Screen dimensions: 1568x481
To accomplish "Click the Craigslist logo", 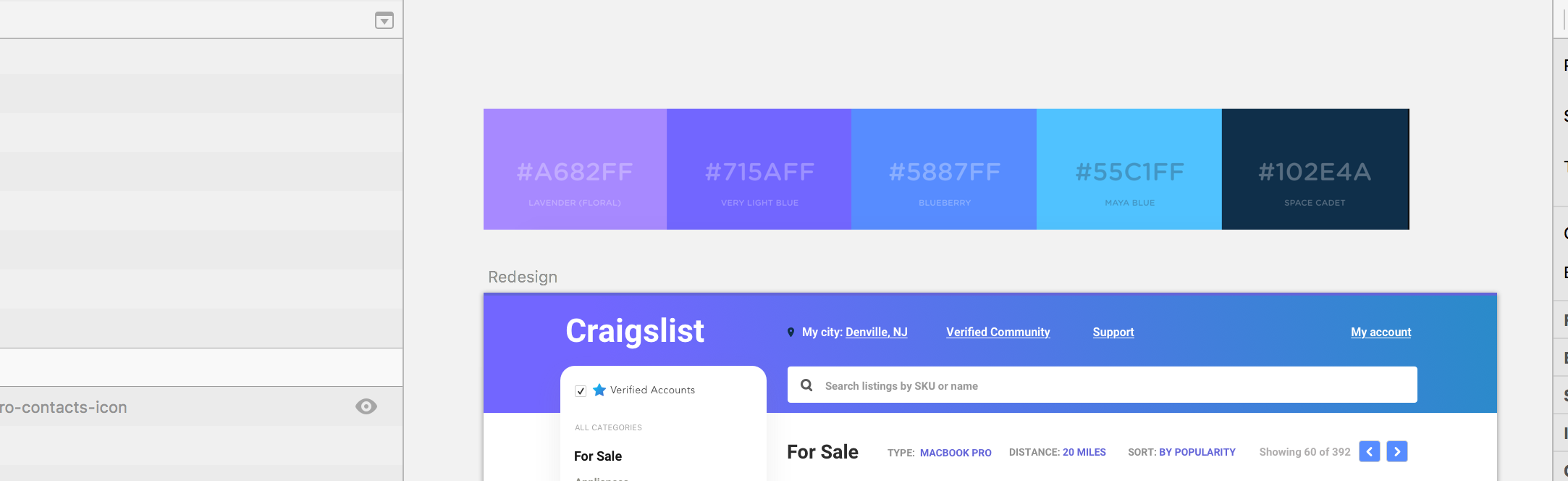I will coord(634,331).
